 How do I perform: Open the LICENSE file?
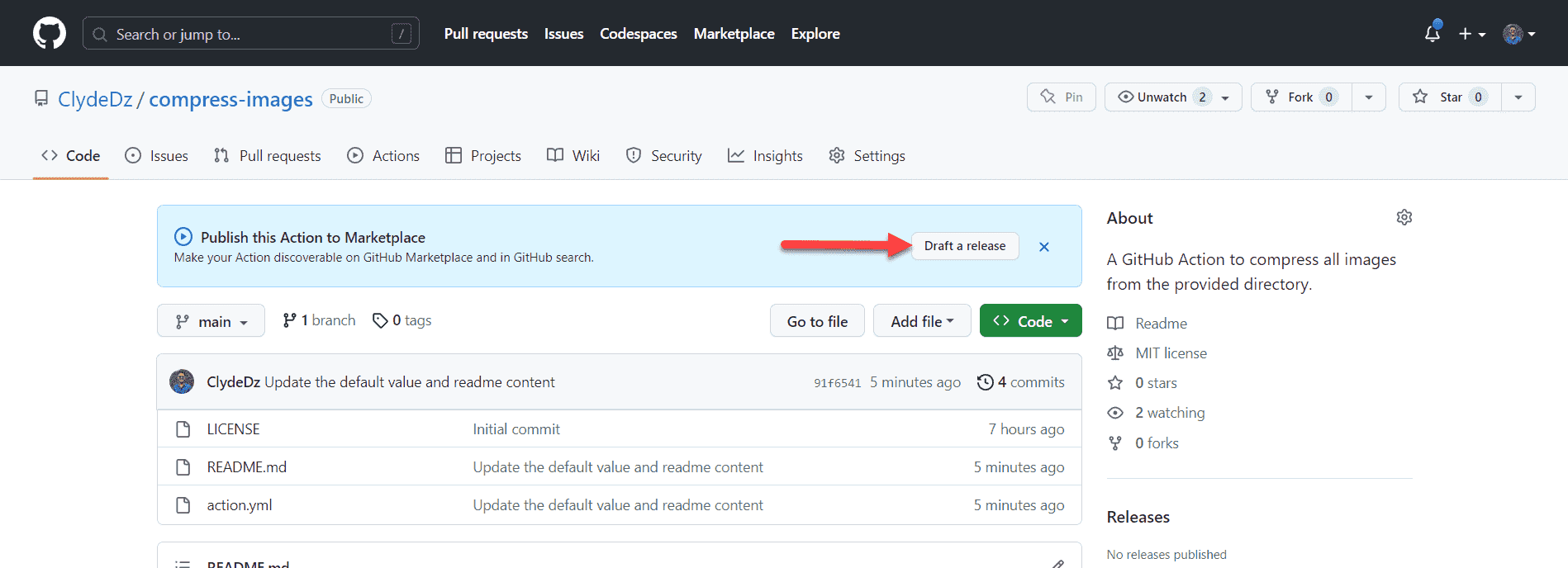233,429
